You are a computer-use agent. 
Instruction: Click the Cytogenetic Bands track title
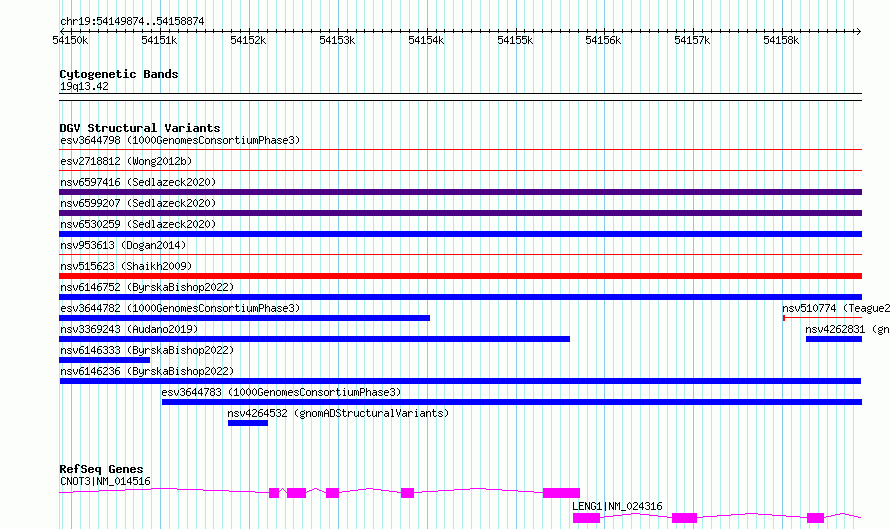[x=119, y=74]
